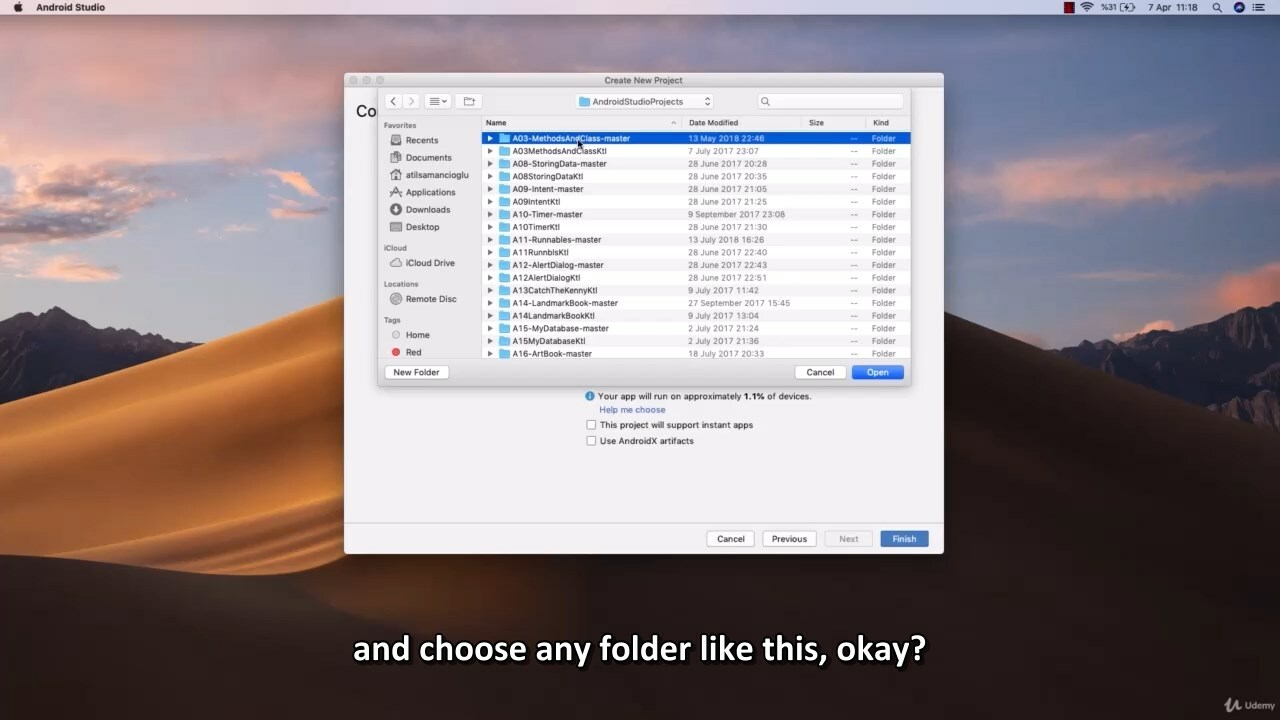Select the A14-LandmarkBook-master folder
The height and width of the screenshot is (720, 1280).
(696, 303)
